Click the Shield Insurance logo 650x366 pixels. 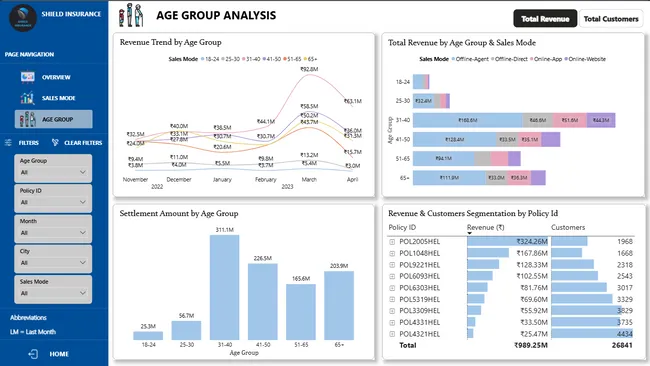[23, 17]
